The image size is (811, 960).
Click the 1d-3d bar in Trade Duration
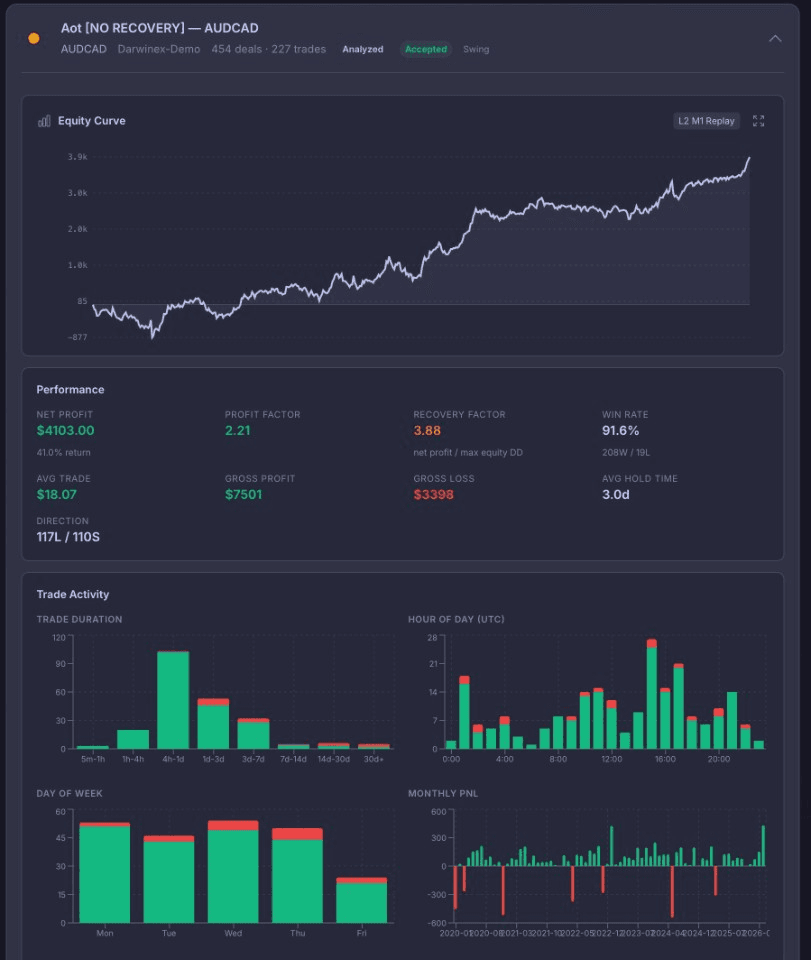tap(213, 724)
